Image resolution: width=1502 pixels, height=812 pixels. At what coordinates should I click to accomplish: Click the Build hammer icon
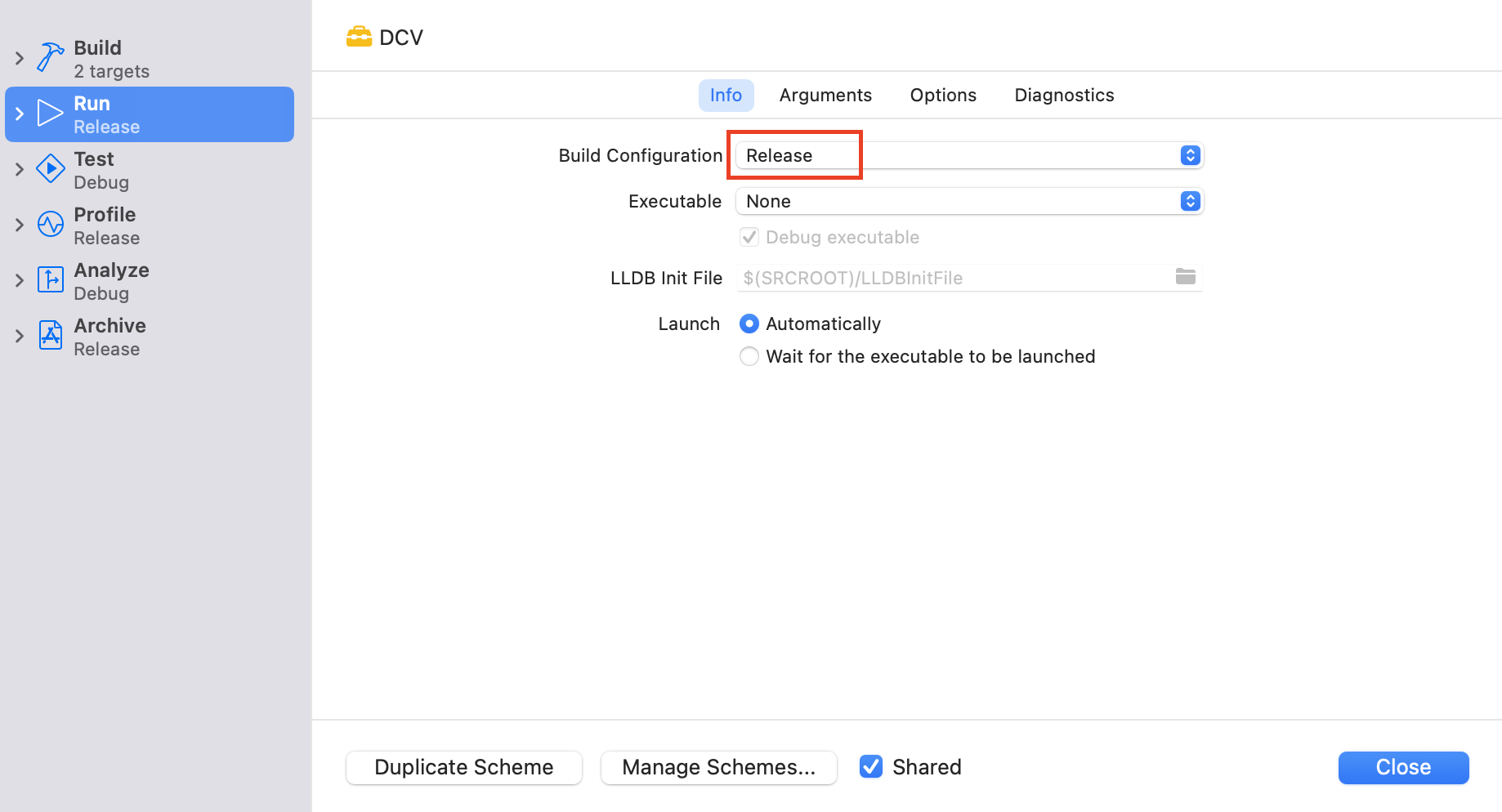pos(51,58)
